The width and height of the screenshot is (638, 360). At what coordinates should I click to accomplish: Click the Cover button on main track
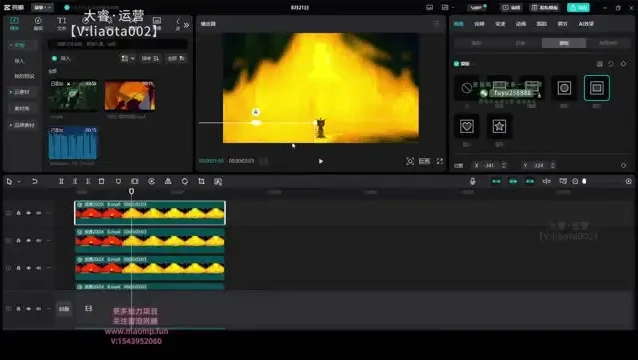[64, 309]
